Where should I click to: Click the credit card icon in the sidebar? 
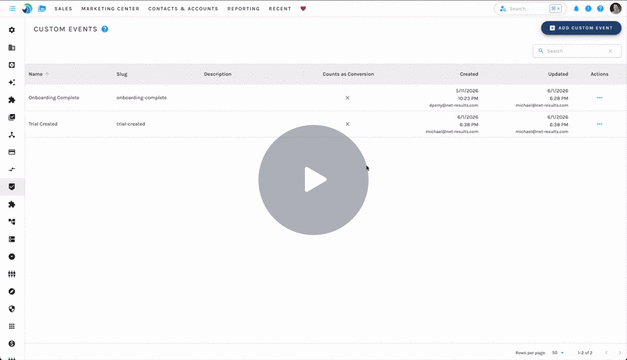pos(12,152)
